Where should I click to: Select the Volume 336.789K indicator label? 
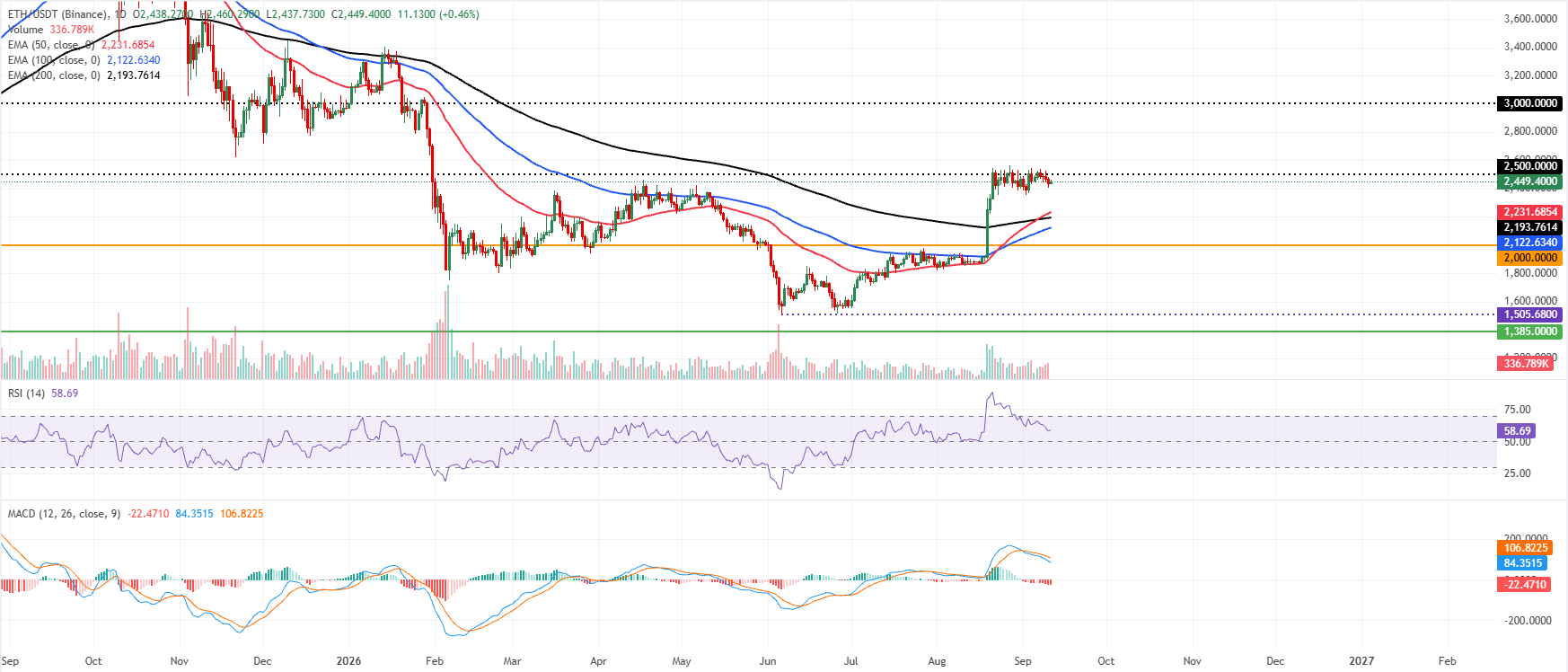(x=51, y=30)
